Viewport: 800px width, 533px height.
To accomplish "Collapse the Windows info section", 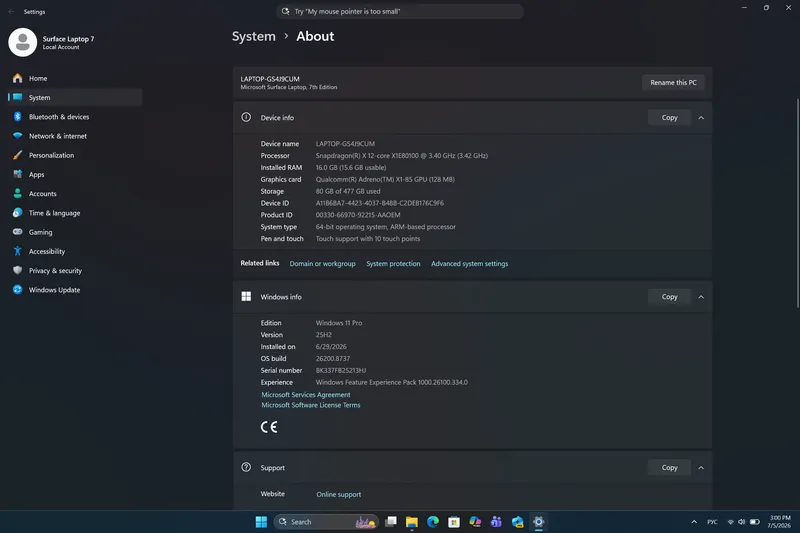I will coord(701,297).
